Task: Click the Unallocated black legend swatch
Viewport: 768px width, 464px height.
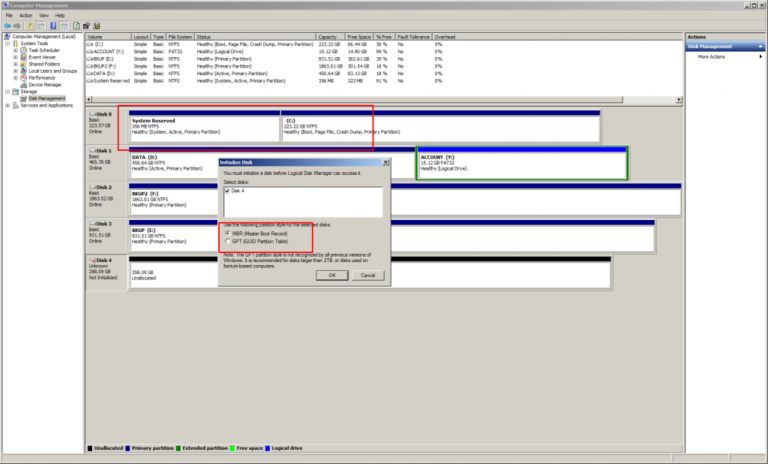Action: tap(90, 448)
